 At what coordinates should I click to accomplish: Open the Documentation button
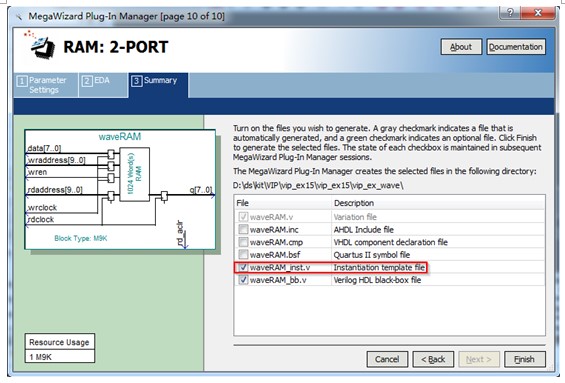[x=516, y=47]
